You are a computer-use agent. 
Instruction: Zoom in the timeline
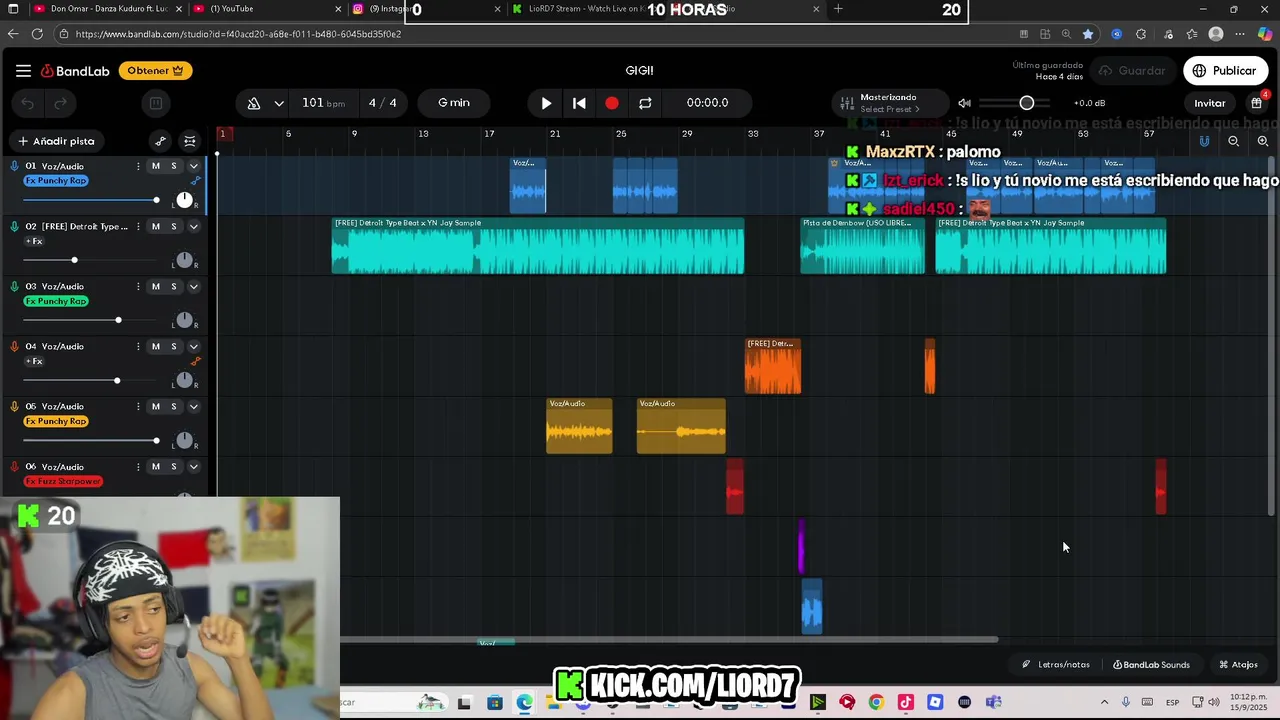point(1262,141)
